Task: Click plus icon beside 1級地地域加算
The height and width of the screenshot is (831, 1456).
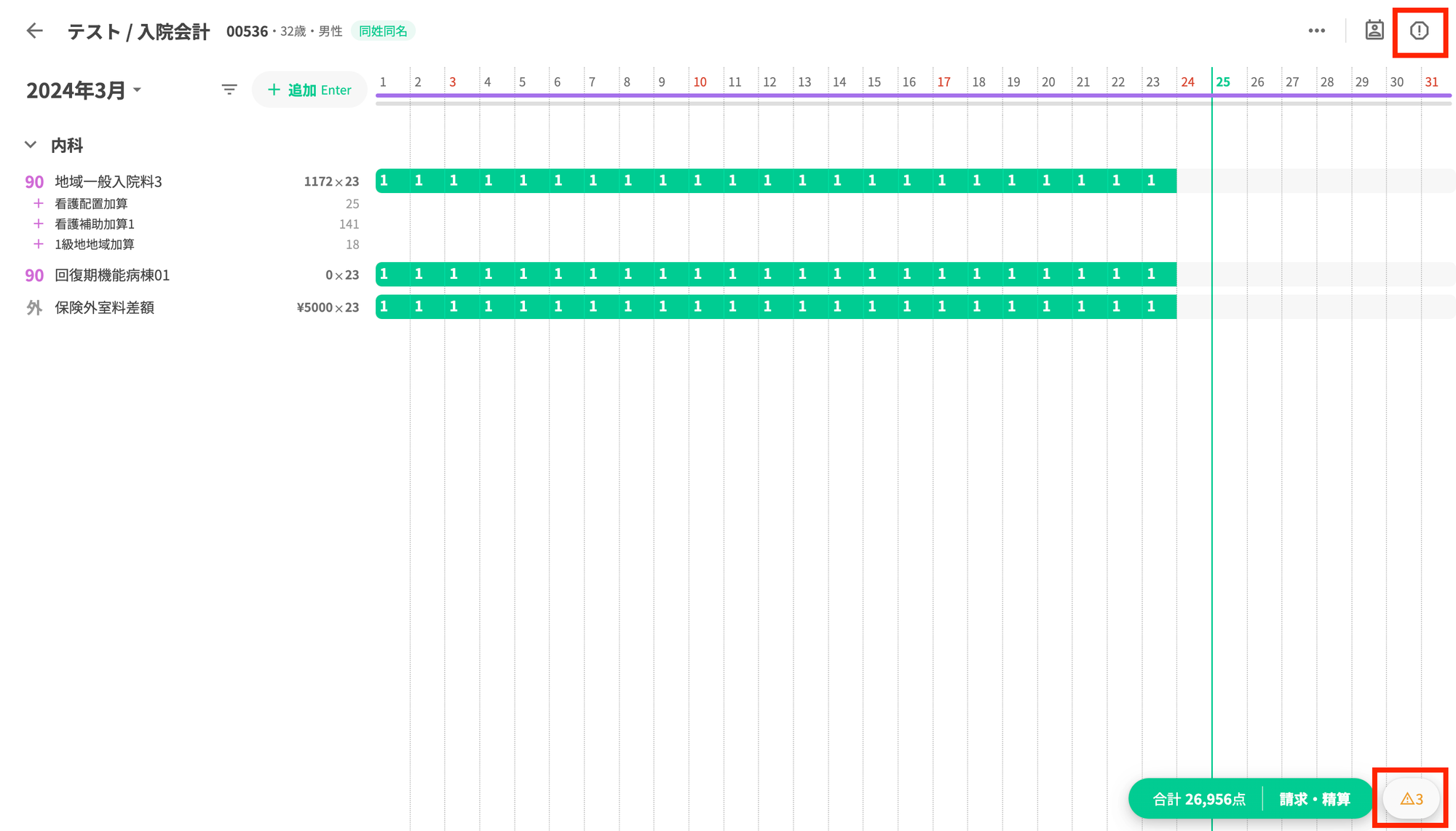Action: pyautogui.click(x=39, y=245)
